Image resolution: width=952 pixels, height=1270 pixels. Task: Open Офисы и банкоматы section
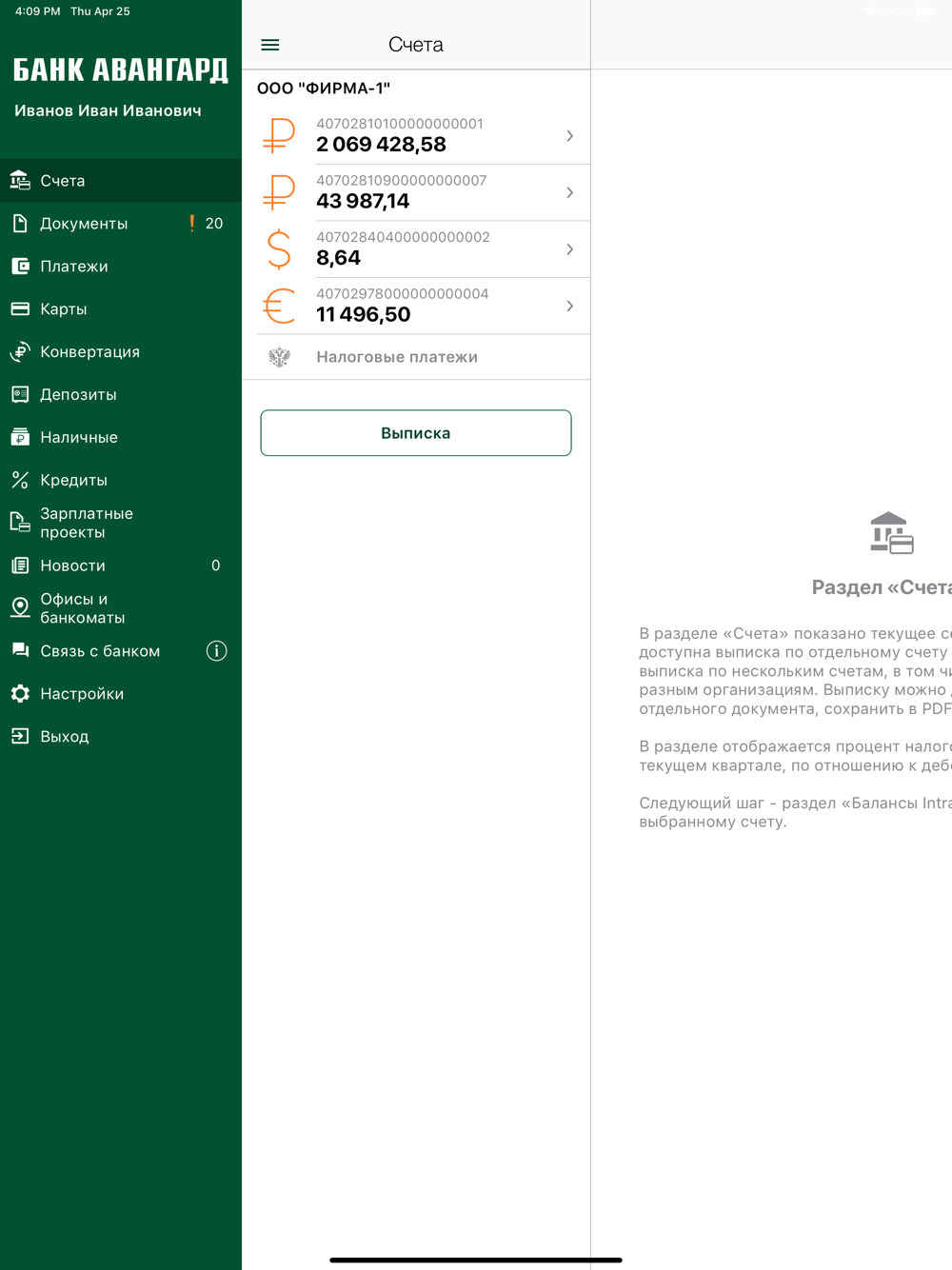tap(121, 608)
